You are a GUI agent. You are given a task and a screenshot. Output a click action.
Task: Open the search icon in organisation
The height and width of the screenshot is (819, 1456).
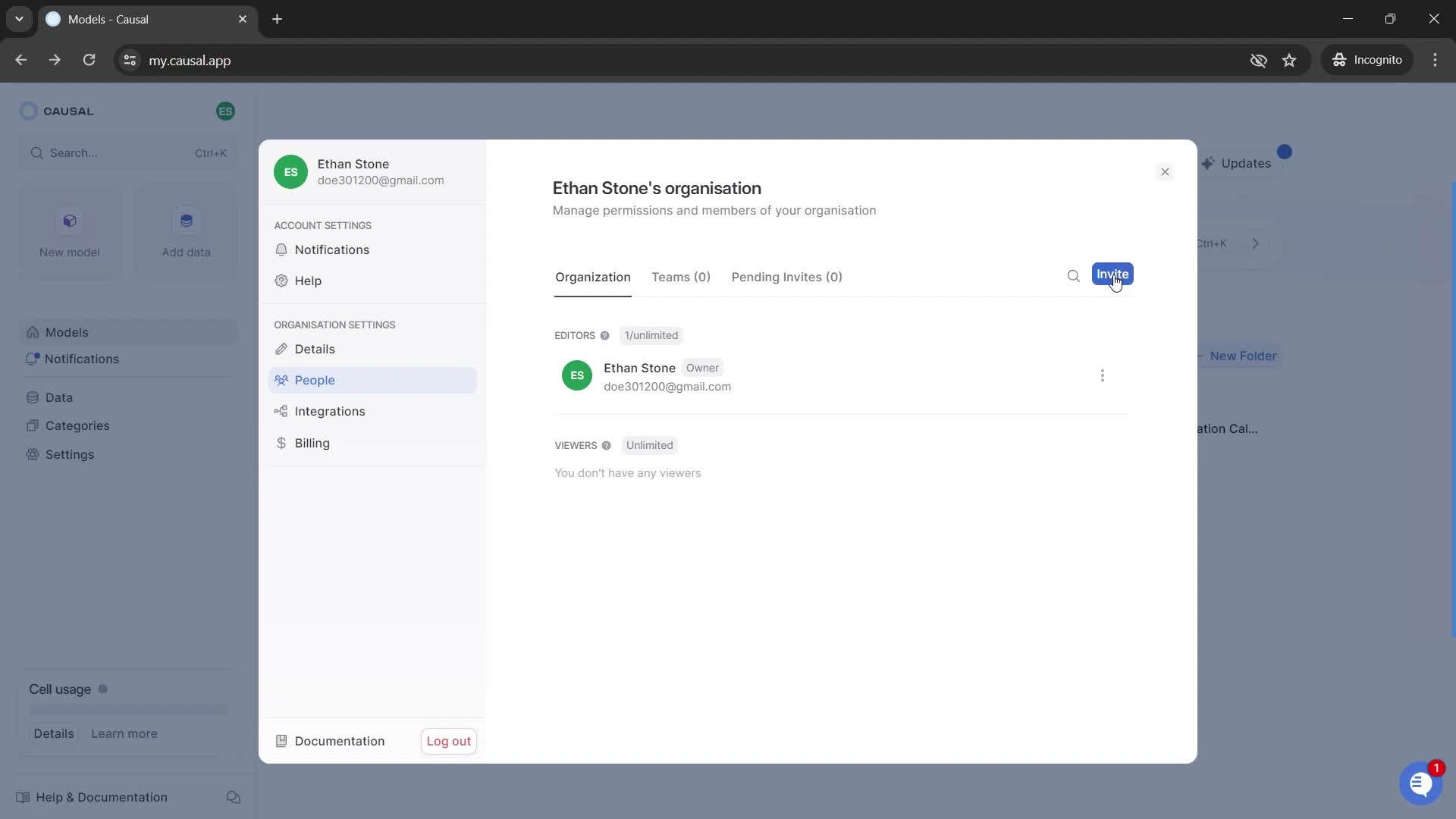coord(1073,276)
